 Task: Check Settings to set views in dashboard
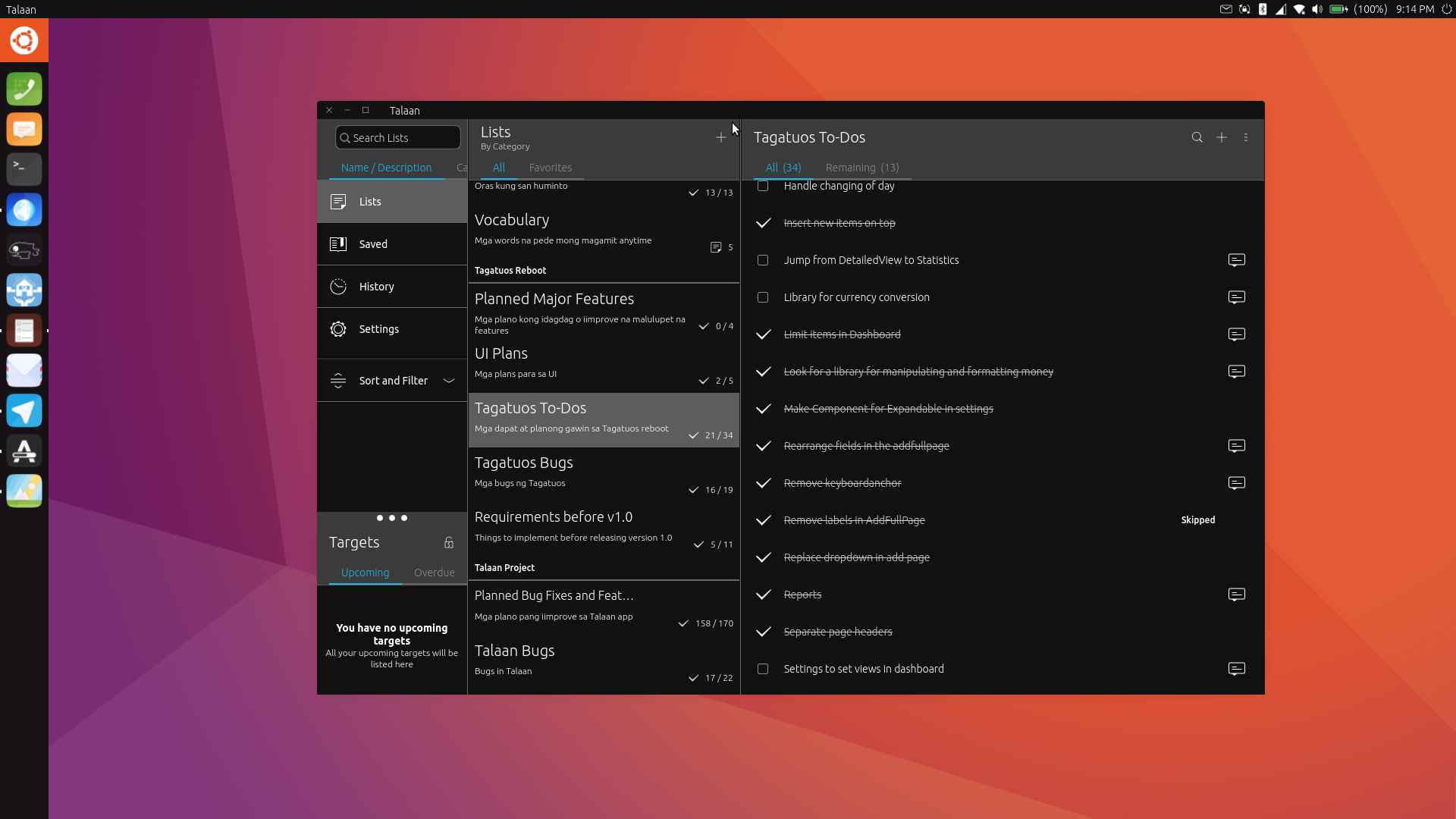(x=763, y=669)
